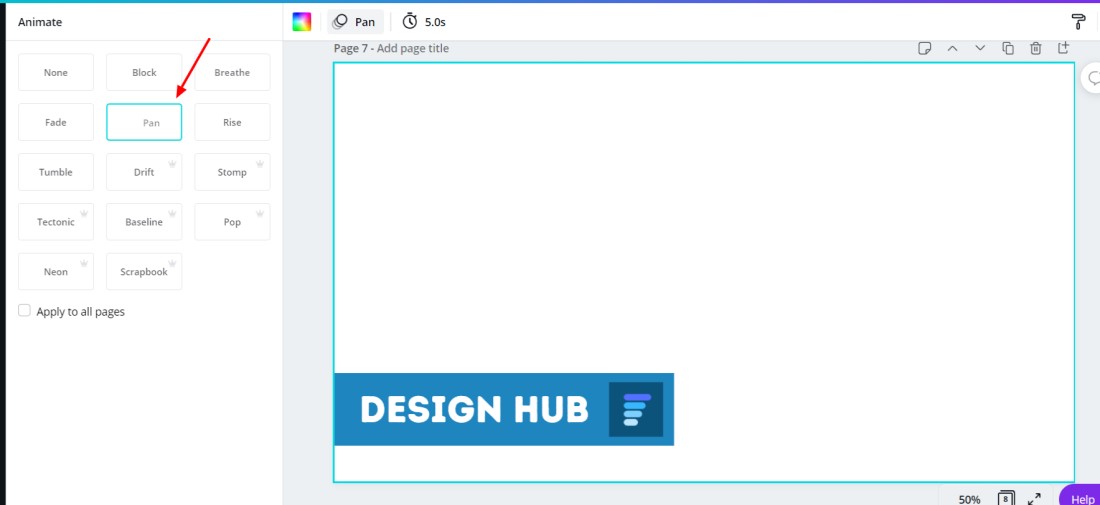
Task: Open the comment bubble icon beside the page
Action: (1092, 79)
